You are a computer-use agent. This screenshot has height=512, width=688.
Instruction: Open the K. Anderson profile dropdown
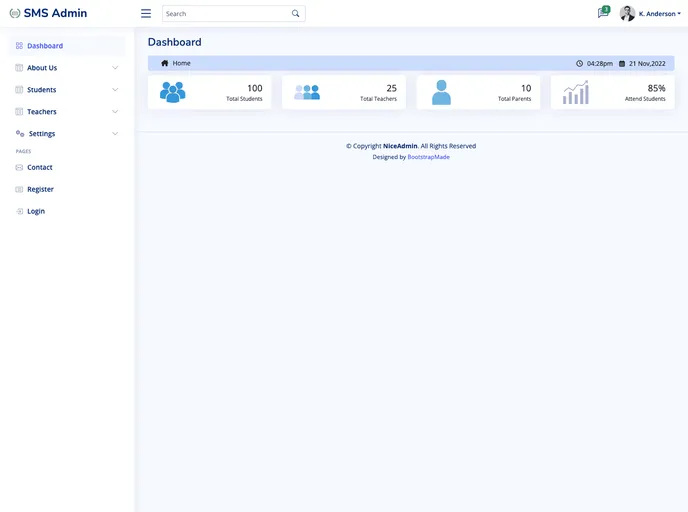(660, 14)
